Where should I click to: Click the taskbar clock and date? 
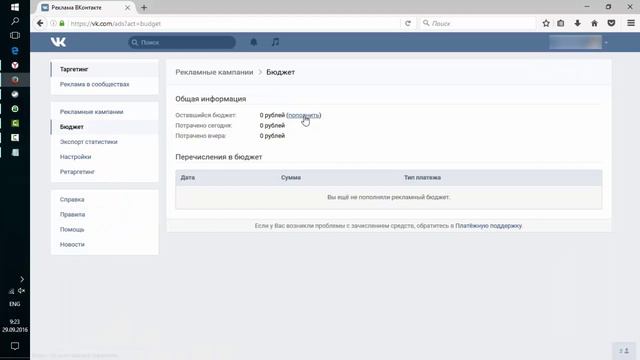(15, 326)
